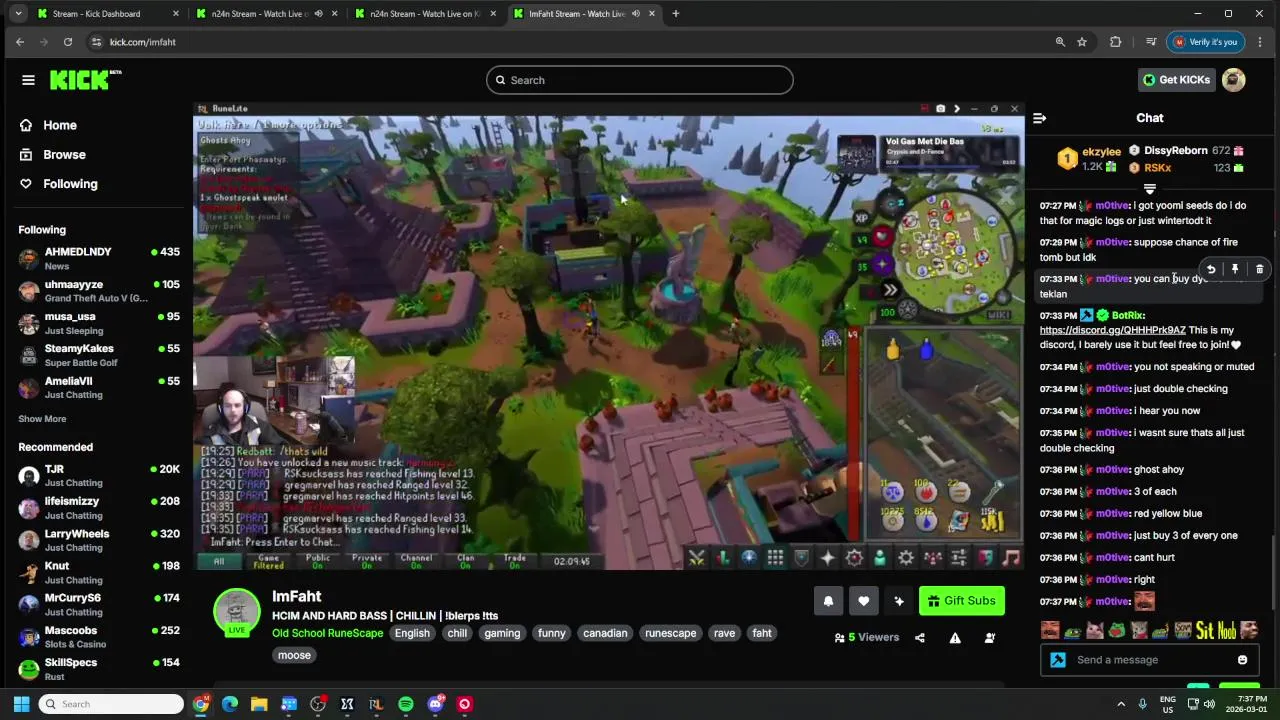
Task: Open the MrCurryS6 recommended channel
Action: coord(98,604)
